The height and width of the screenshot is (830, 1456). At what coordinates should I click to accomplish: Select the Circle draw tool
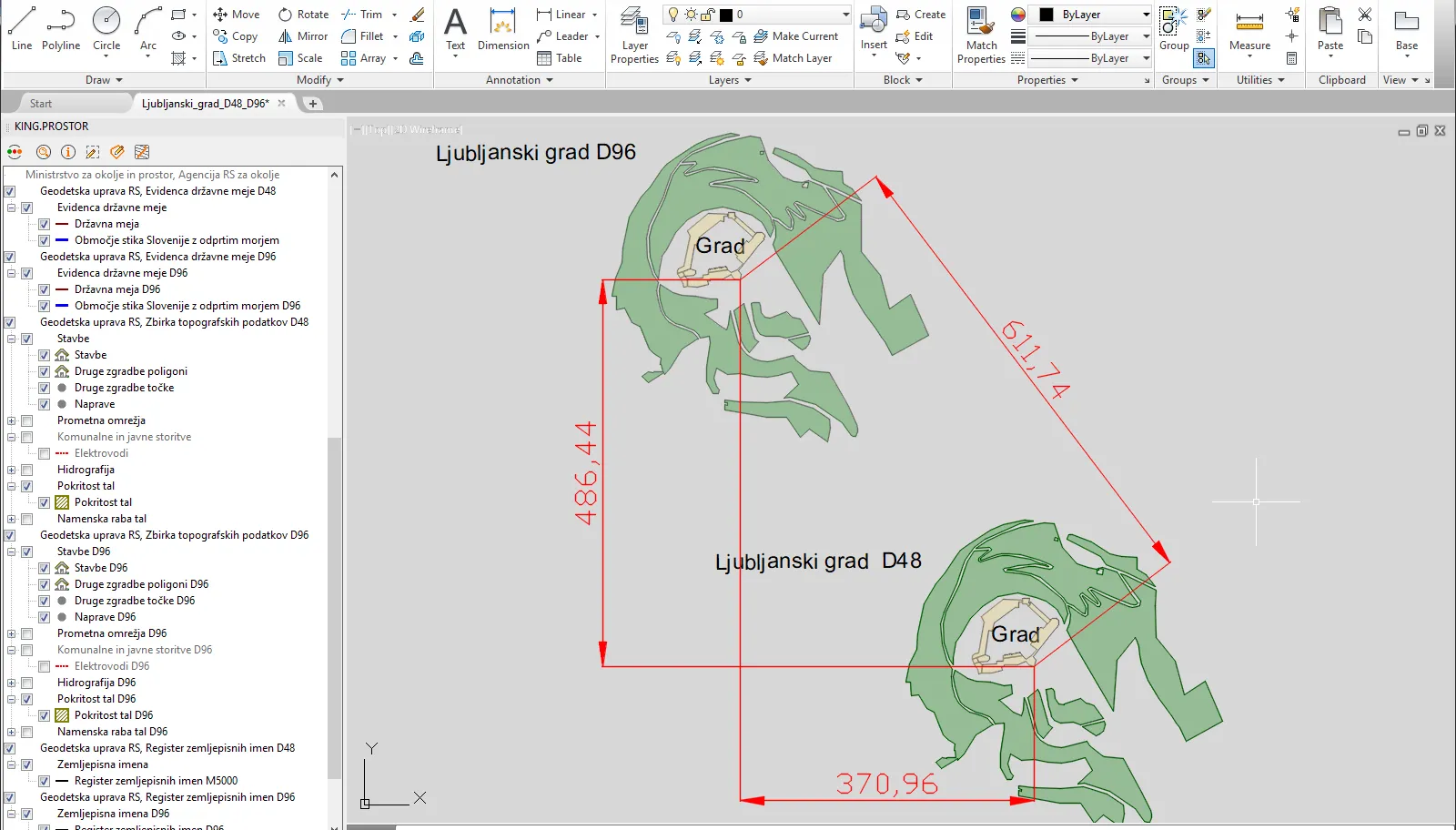click(106, 28)
